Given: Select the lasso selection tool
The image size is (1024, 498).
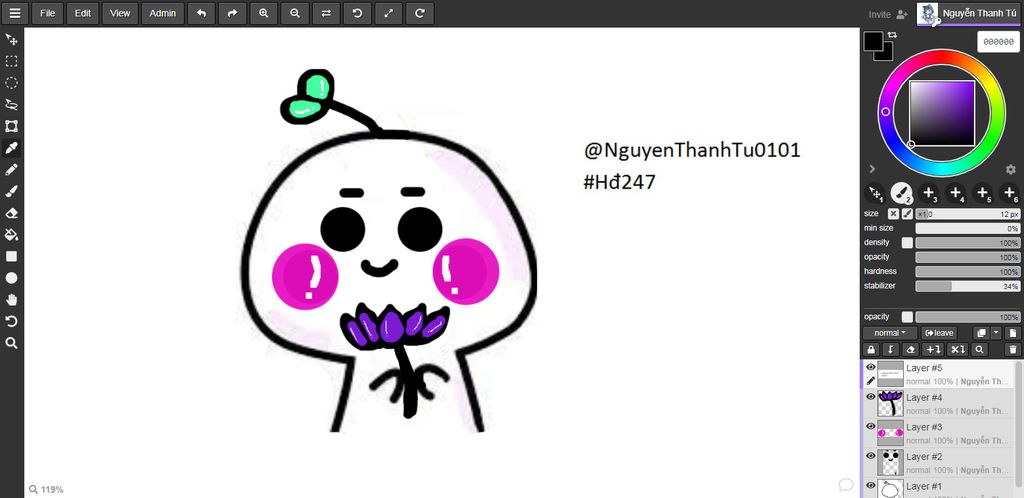Looking at the screenshot, I should (x=11, y=104).
